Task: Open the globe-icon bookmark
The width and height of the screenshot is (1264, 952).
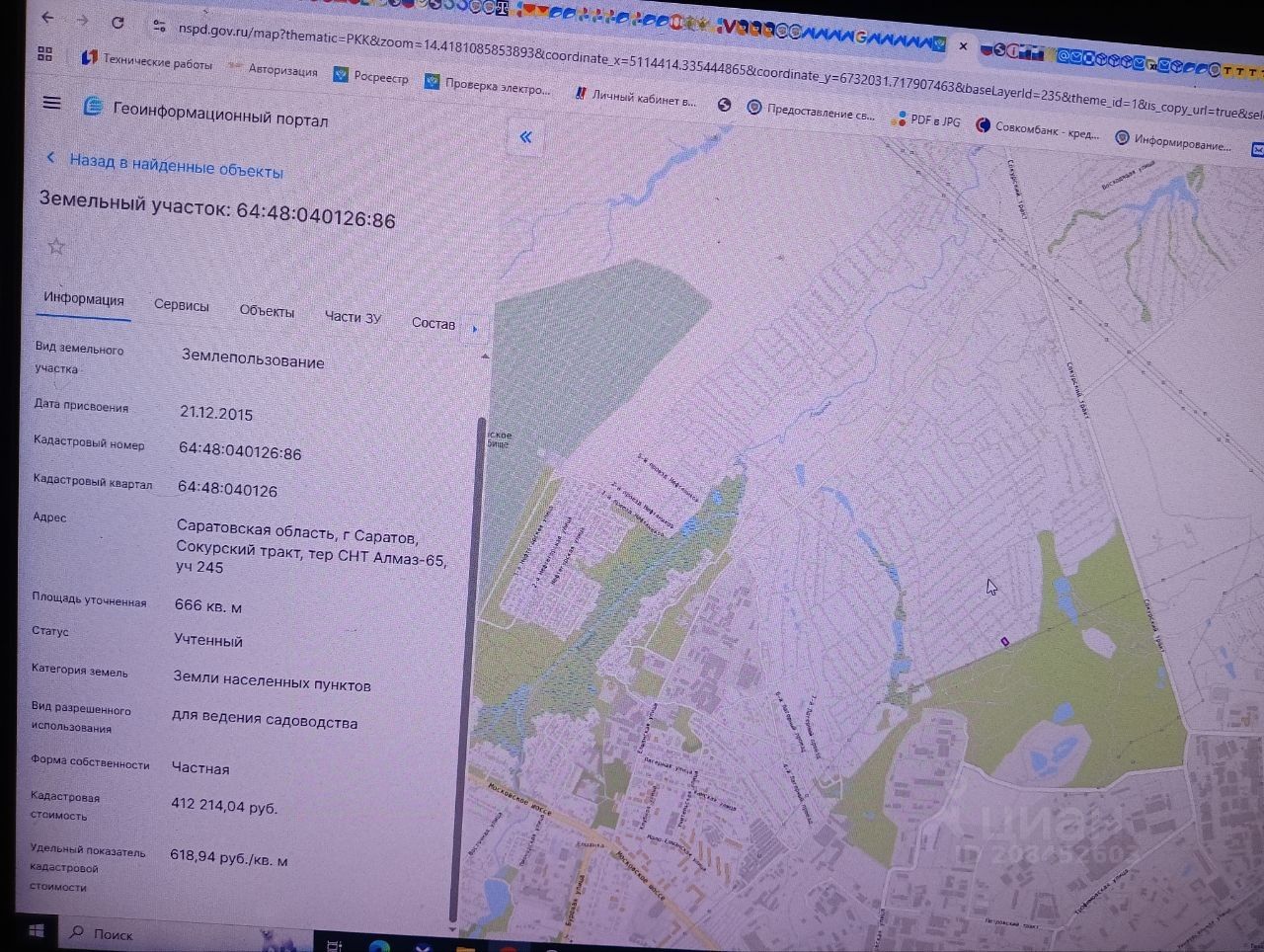Action: (x=724, y=105)
